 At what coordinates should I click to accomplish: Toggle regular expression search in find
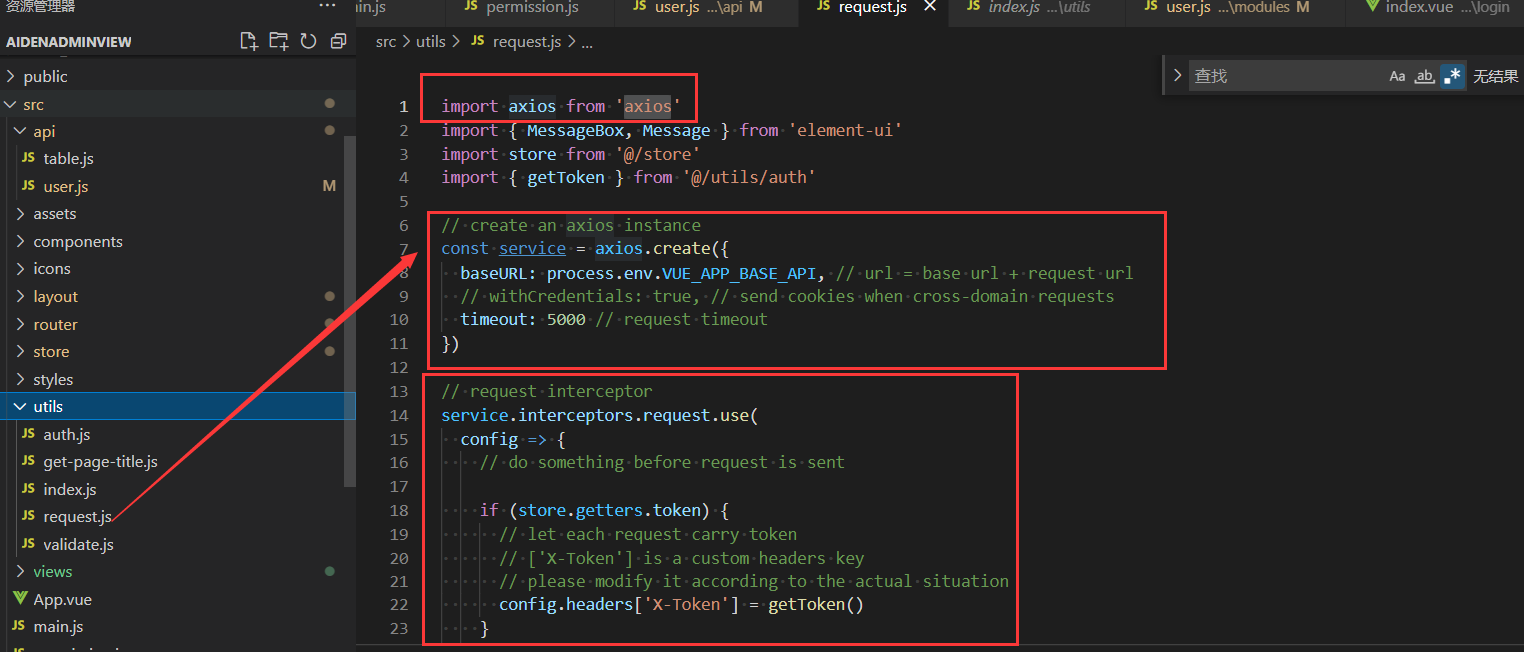1452,76
